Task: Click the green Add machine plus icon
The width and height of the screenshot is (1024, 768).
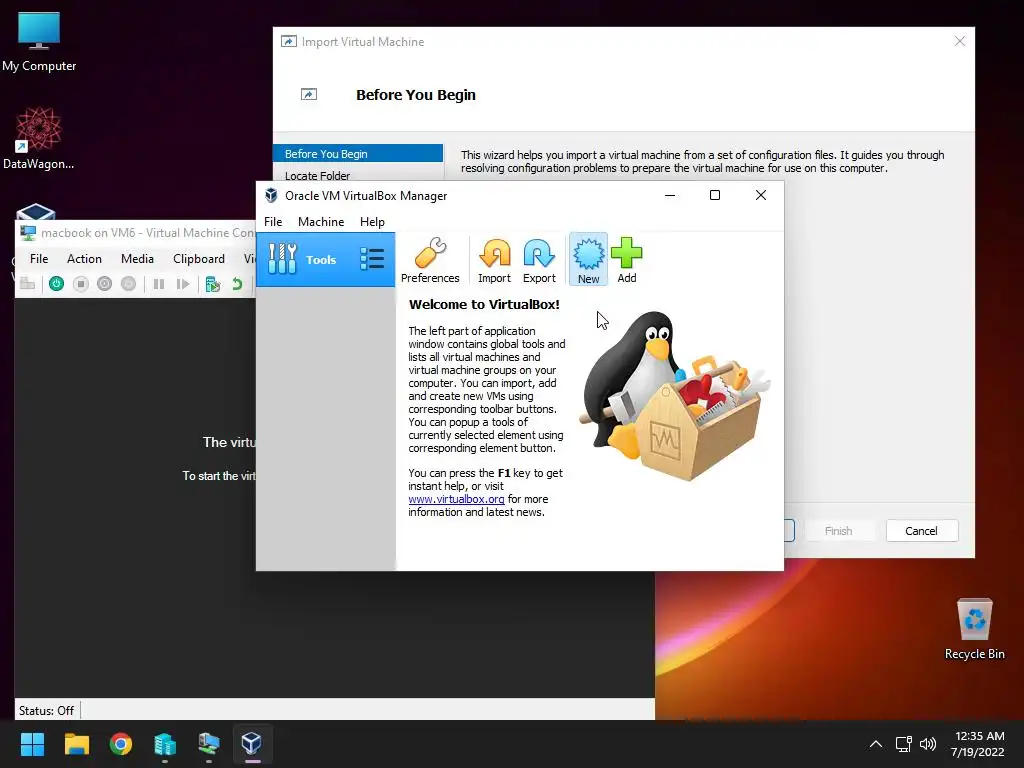Action: 626,260
